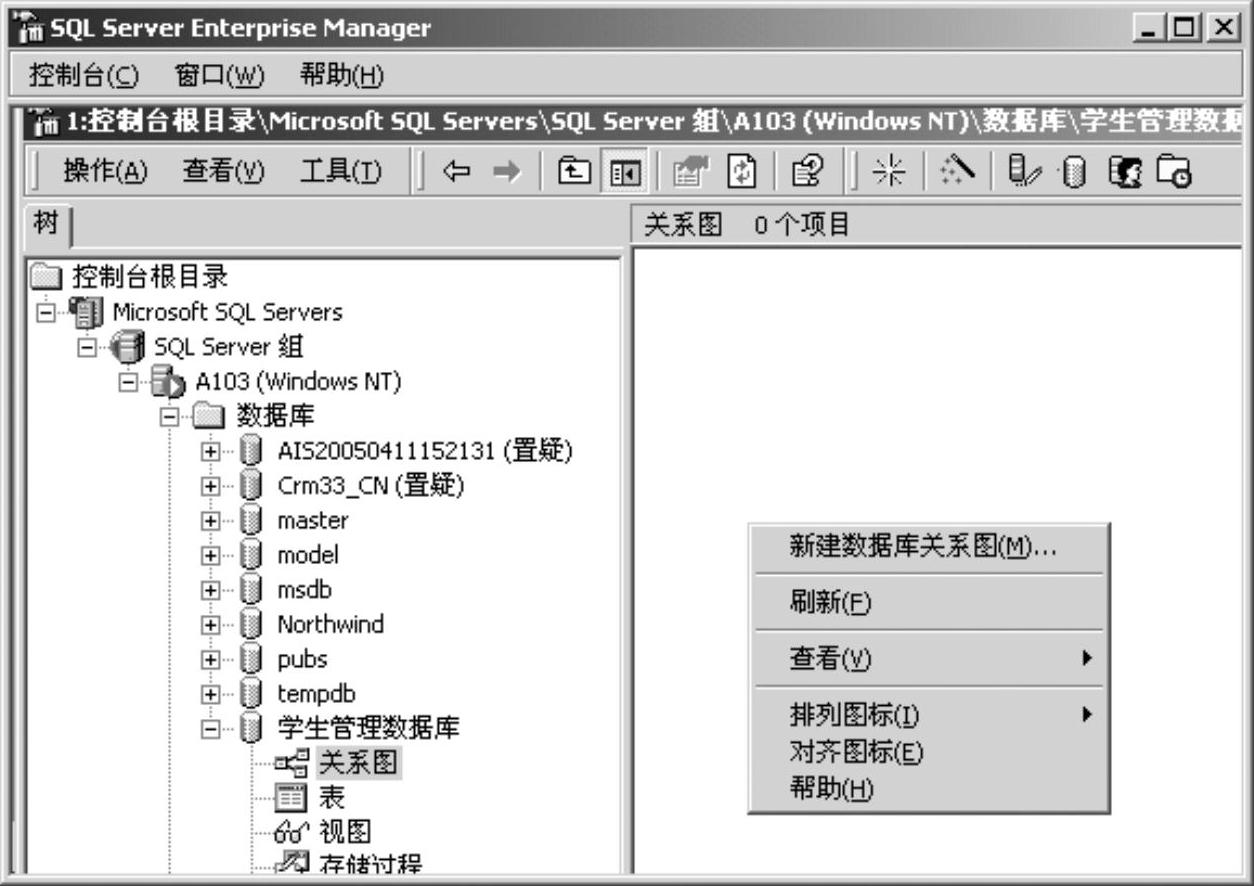Select the tempdb database label

316,694
